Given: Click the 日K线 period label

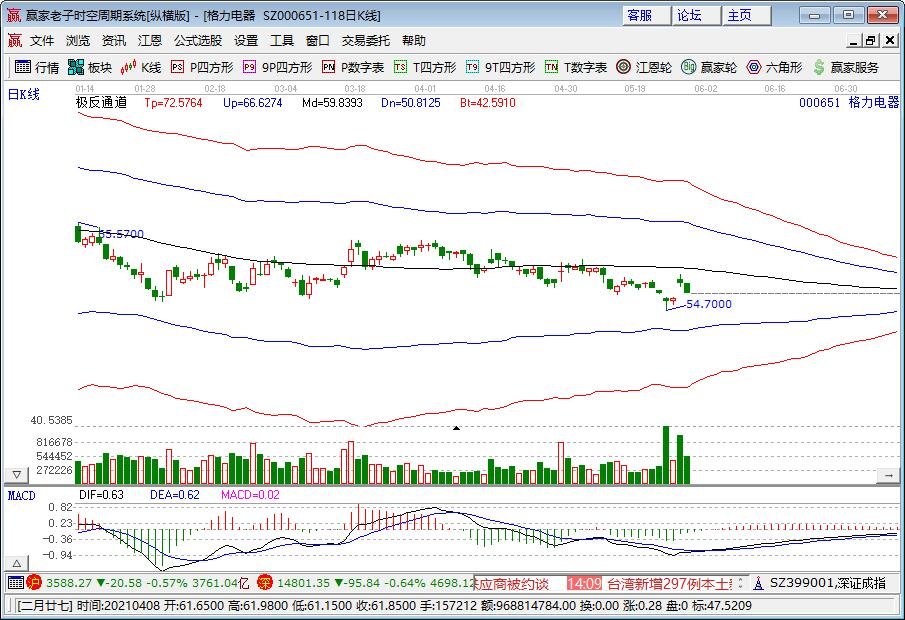Looking at the screenshot, I should pyautogui.click(x=24, y=94).
